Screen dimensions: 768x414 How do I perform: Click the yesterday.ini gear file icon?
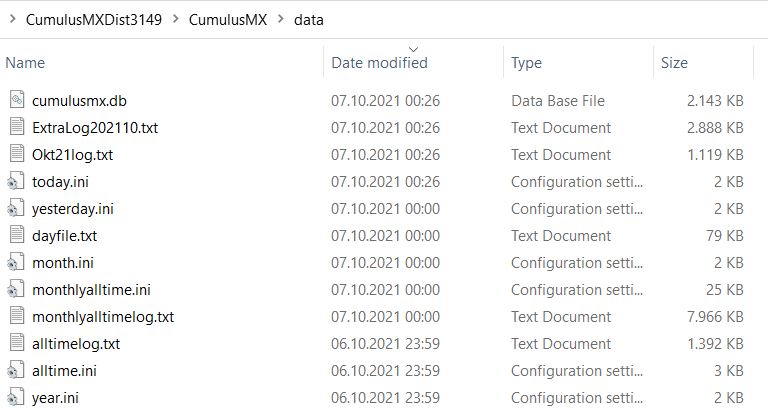[16, 209]
